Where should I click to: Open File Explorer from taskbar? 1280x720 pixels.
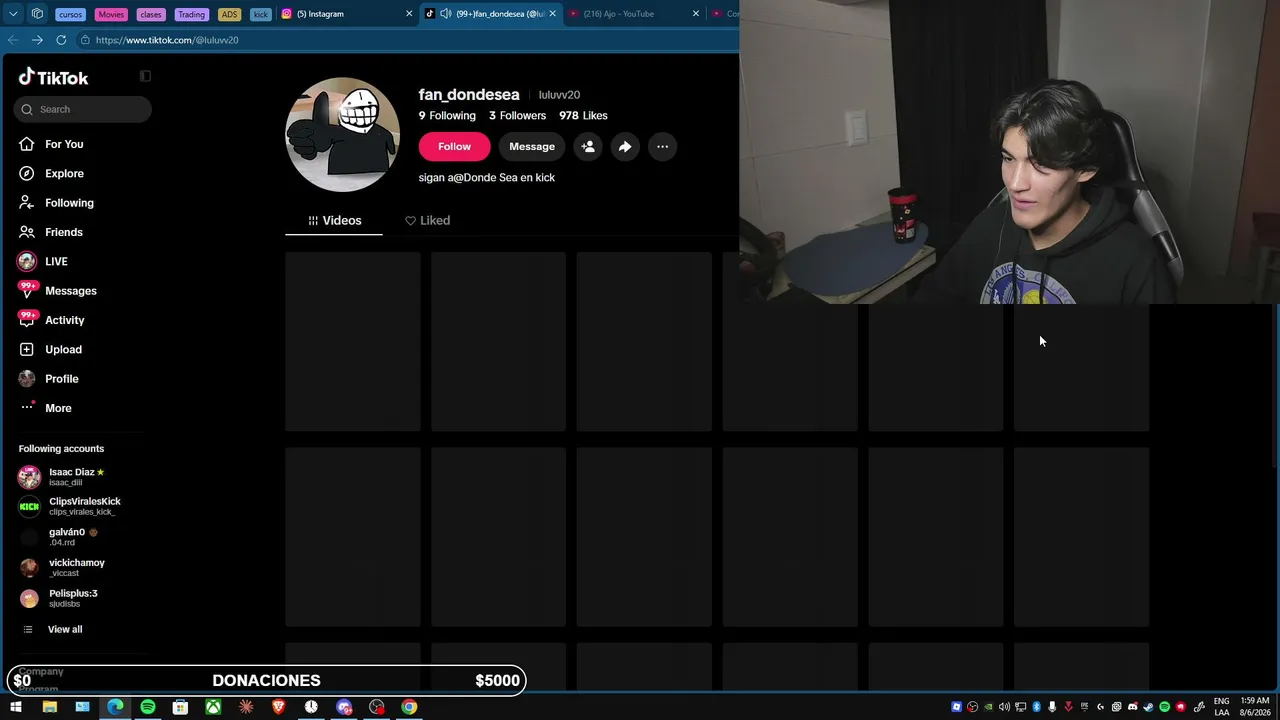[49, 707]
